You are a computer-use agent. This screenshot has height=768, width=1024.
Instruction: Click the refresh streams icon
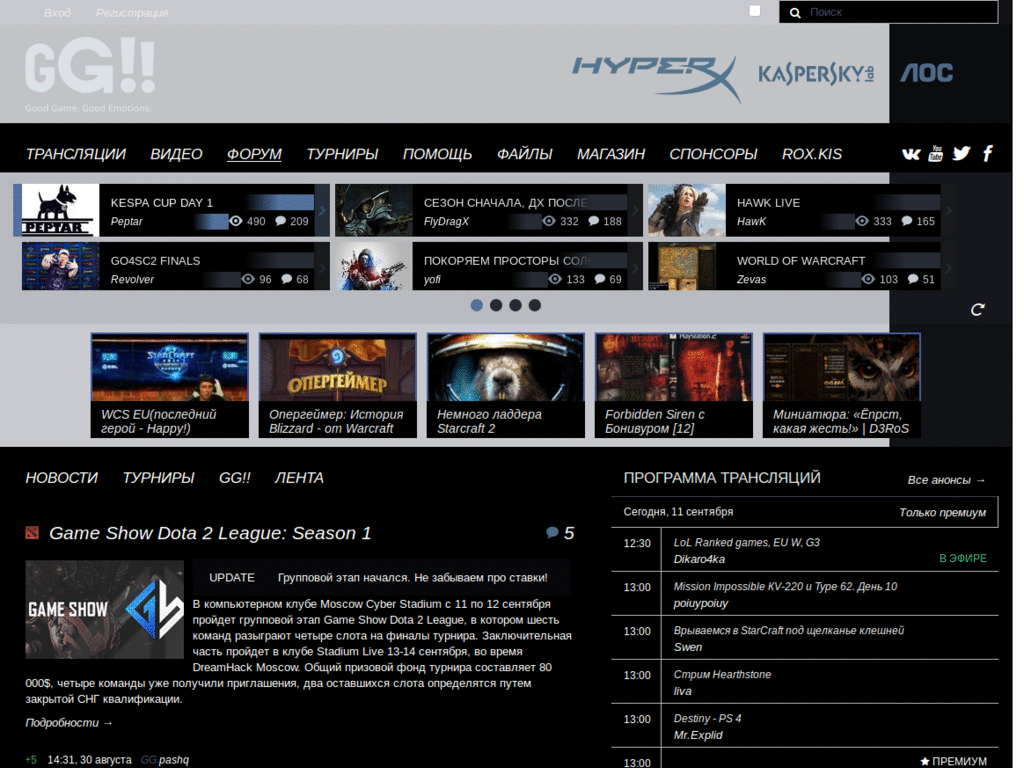coord(978,310)
